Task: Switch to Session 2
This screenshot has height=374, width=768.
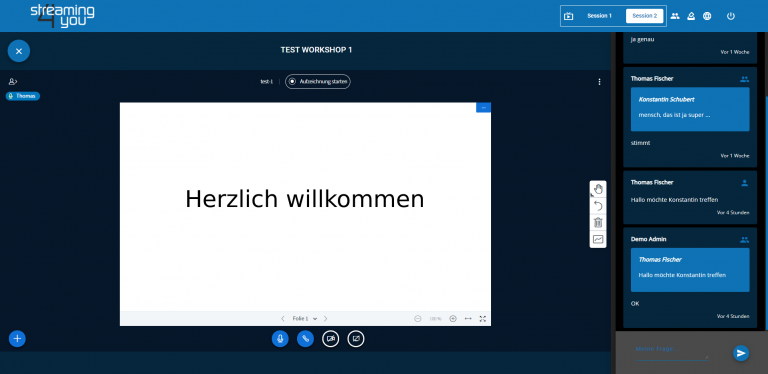Action: pos(645,16)
